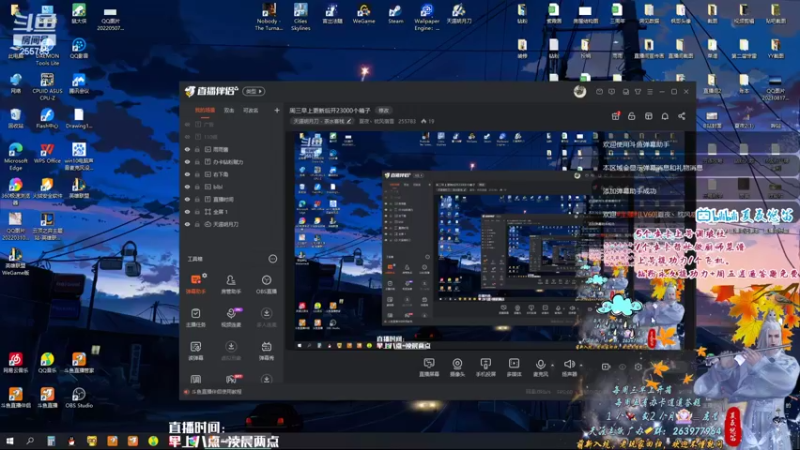Click the stream preview canvas
Image resolution: width=800 pixels, height=450 pixels.
coord(490,241)
